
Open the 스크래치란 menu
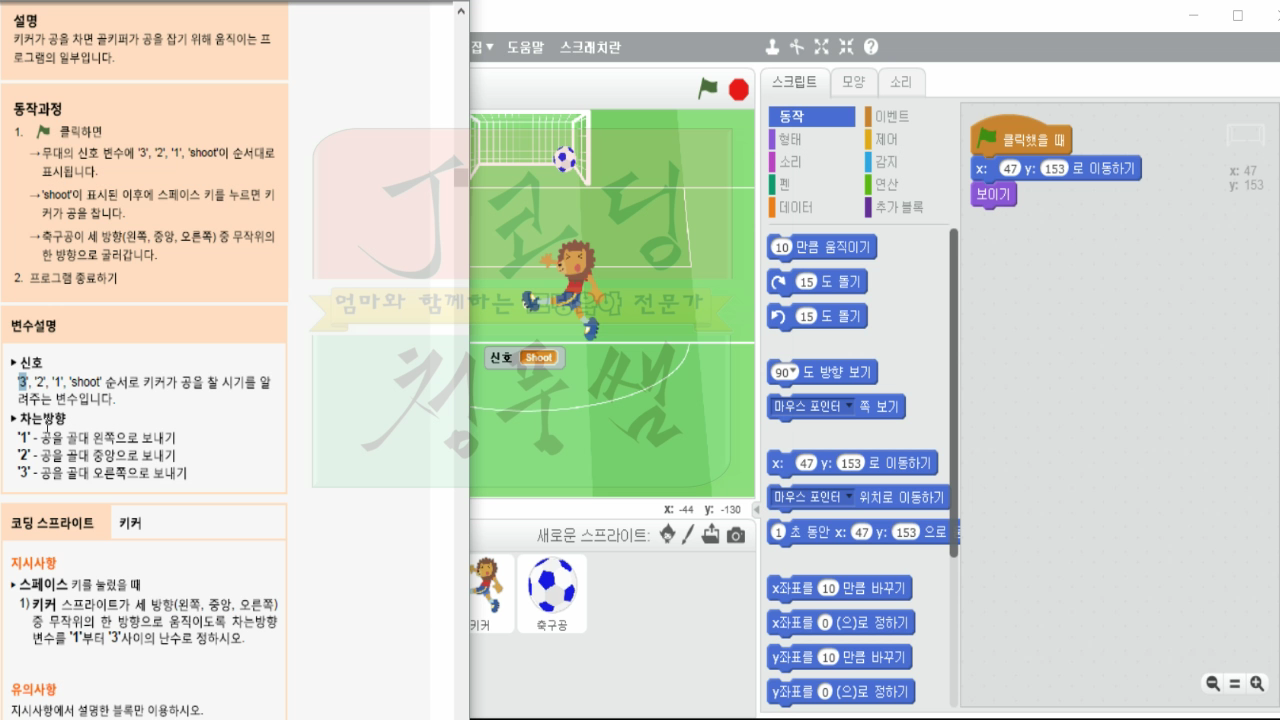[x=590, y=47]
